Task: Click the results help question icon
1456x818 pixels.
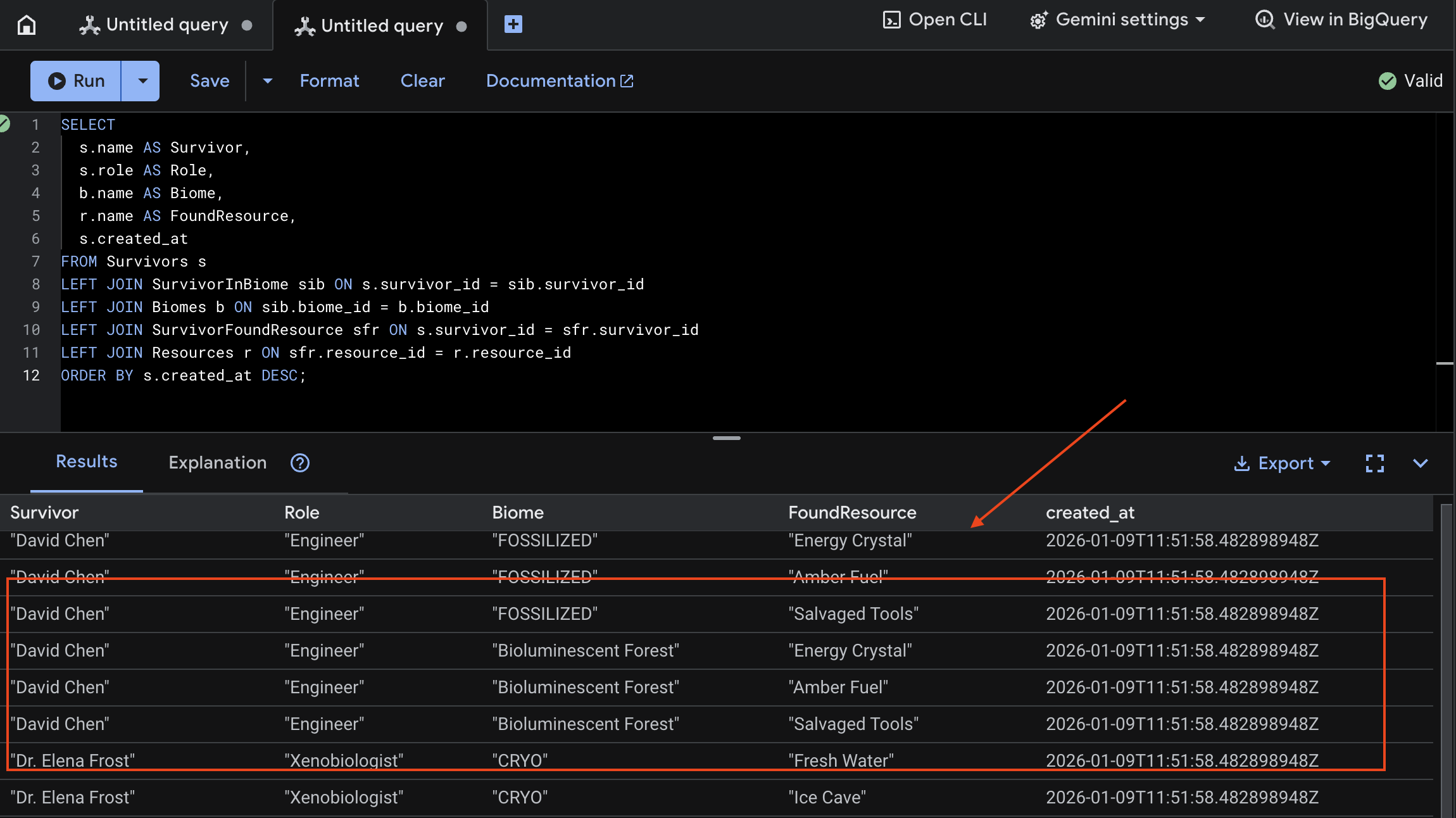Action: (300, 463)
